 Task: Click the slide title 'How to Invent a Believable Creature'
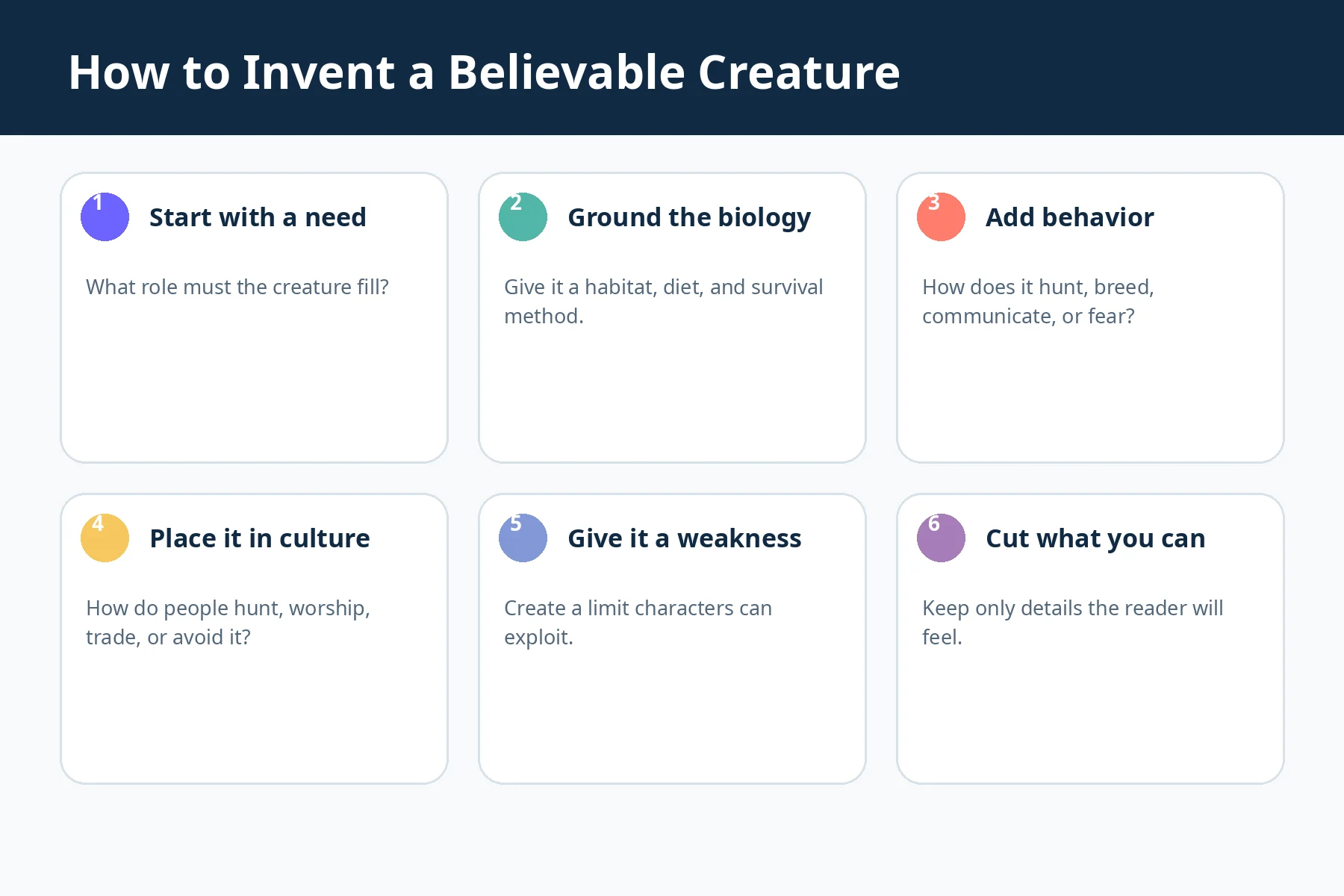484,72
